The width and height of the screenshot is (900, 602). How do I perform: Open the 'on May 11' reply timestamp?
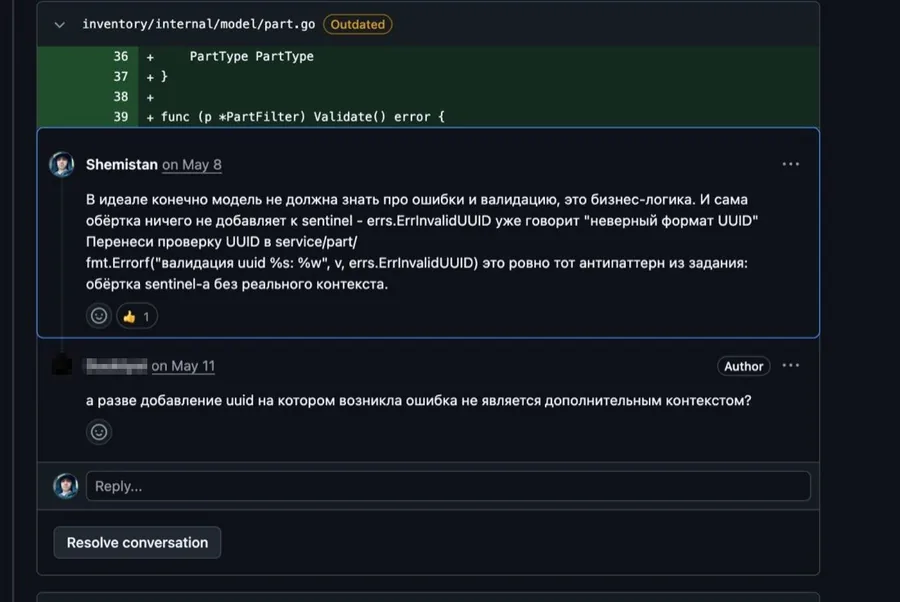coord(183,366)
